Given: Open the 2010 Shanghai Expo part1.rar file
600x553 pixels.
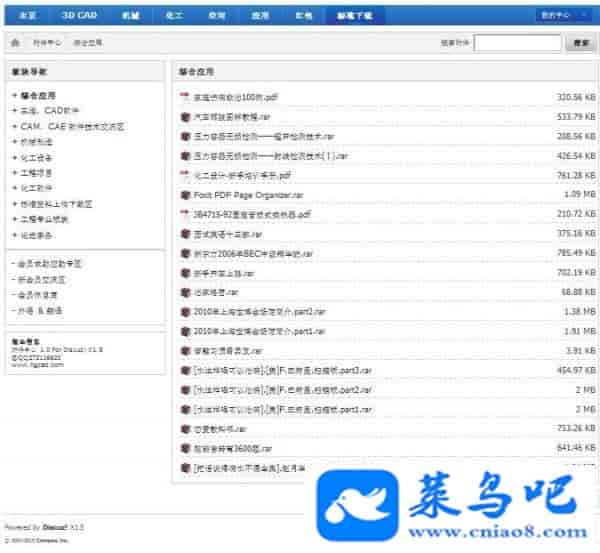Looking at the screenshot, I should pos(259,331).
